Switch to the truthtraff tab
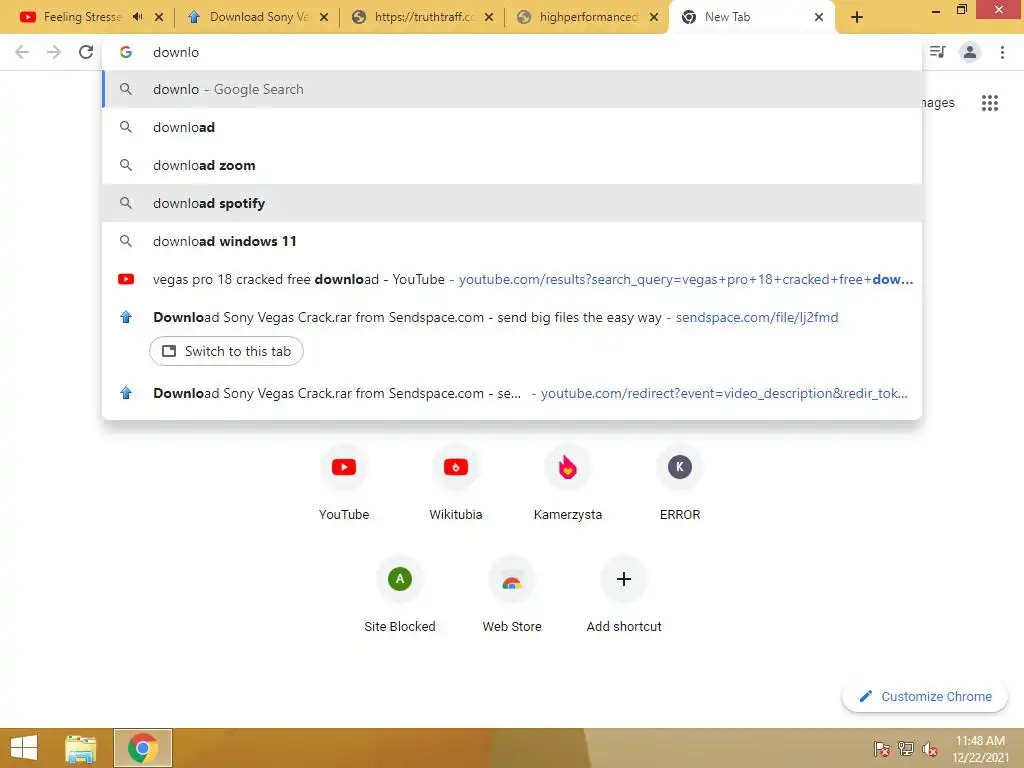The height and width of the screenshot is (768, 1024). click(x=424, y=17)
